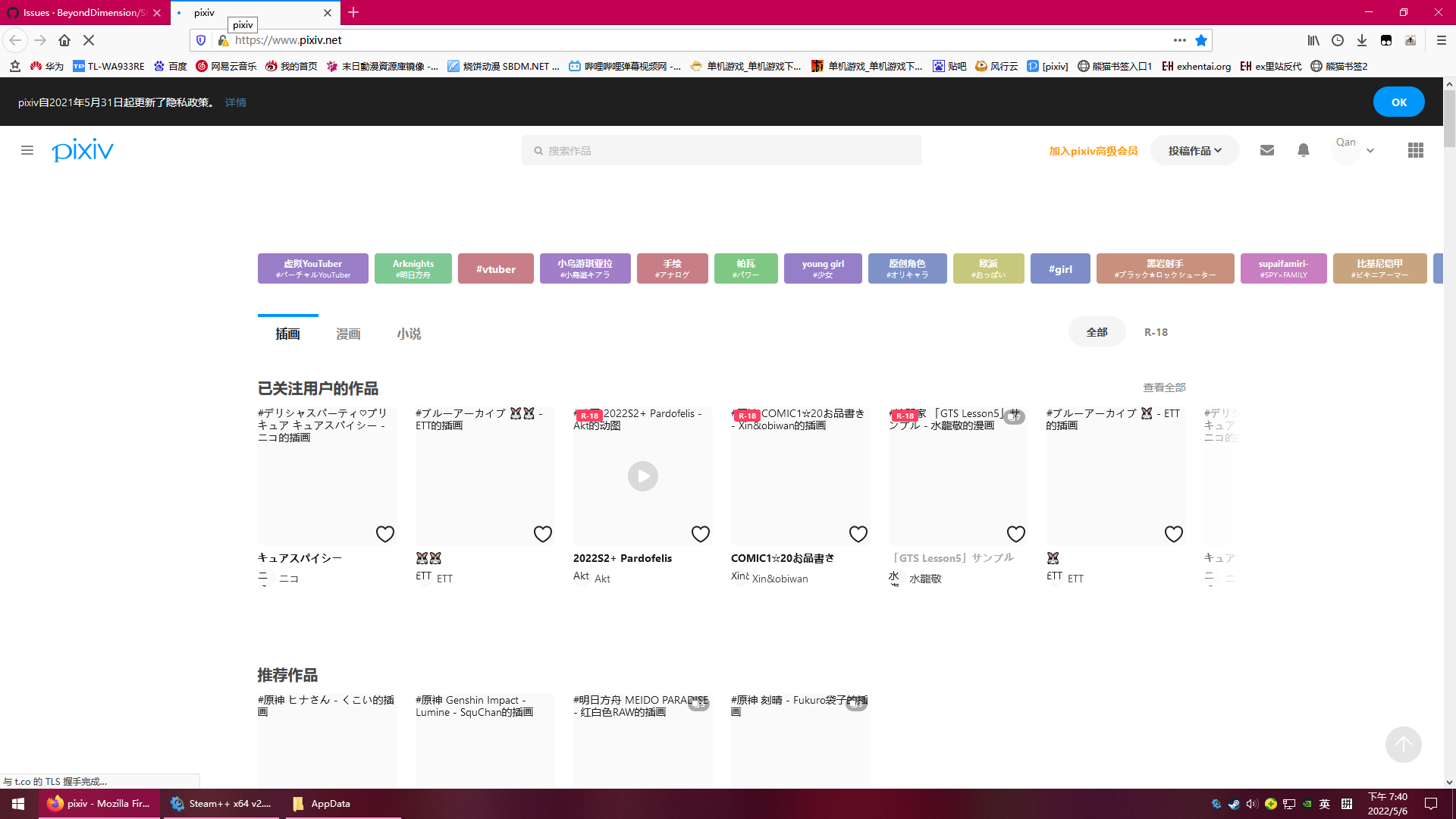Open the pixiv messages envelope icon
The width and height of the screenshot is (1456, 819).
[1267, 150]
